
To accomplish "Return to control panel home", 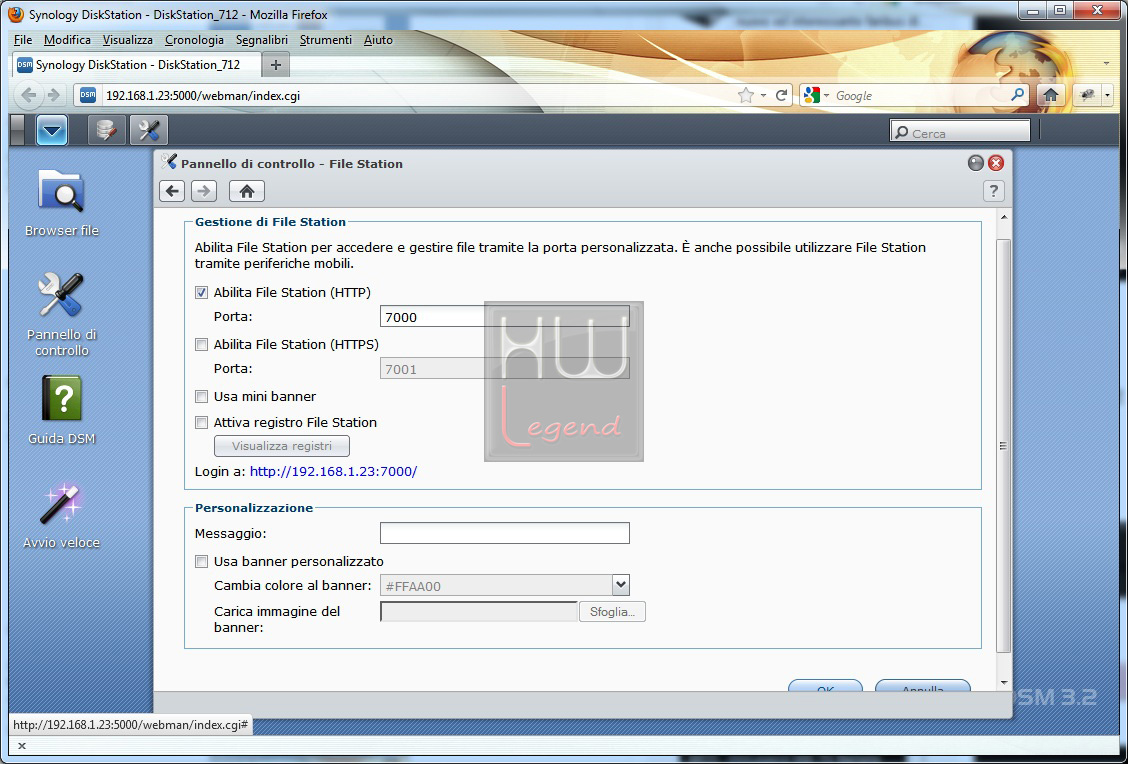I will (x=247, y=191).
